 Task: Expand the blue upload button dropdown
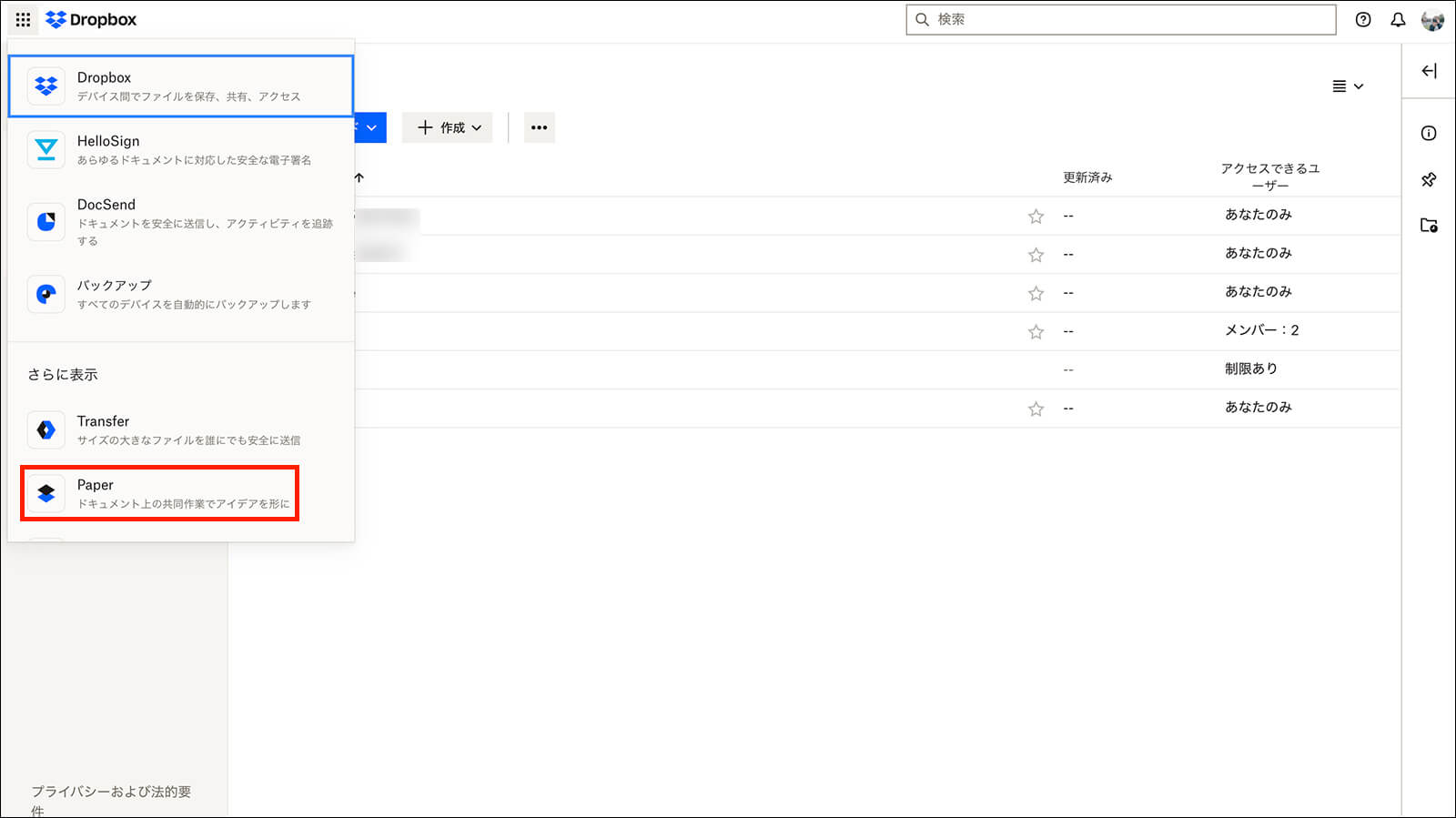pos(370,127)
